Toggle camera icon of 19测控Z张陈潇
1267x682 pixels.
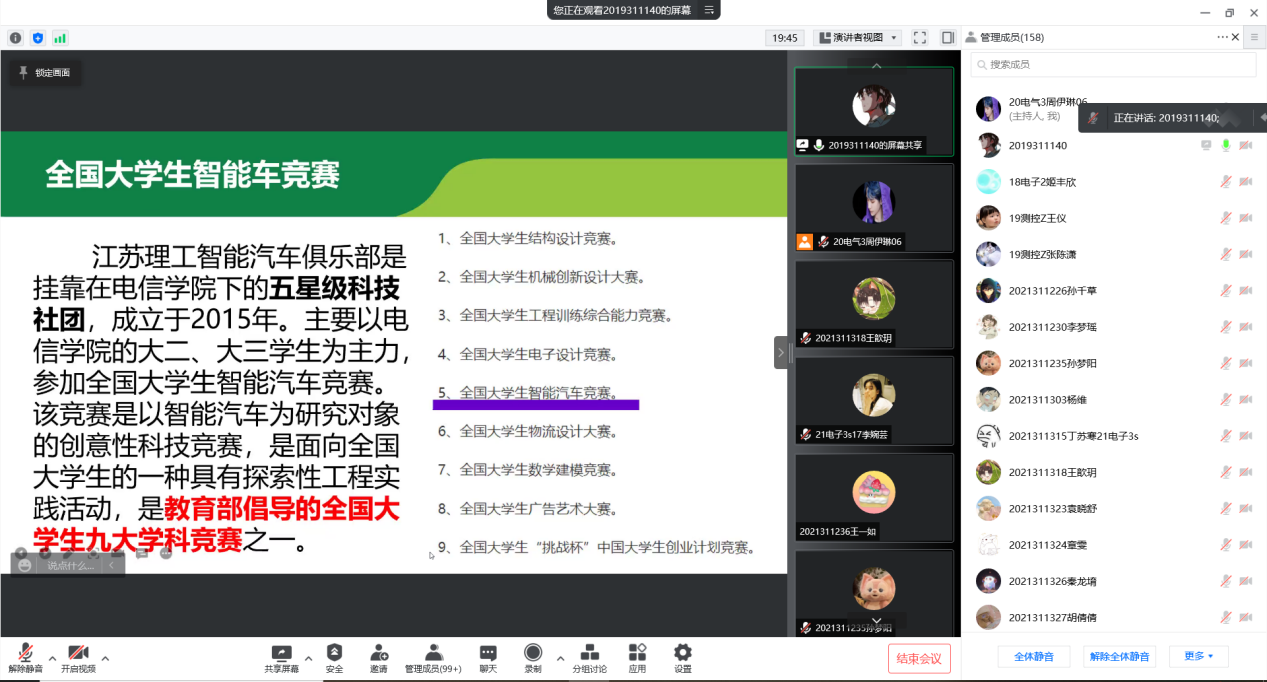pos(1246,254)
